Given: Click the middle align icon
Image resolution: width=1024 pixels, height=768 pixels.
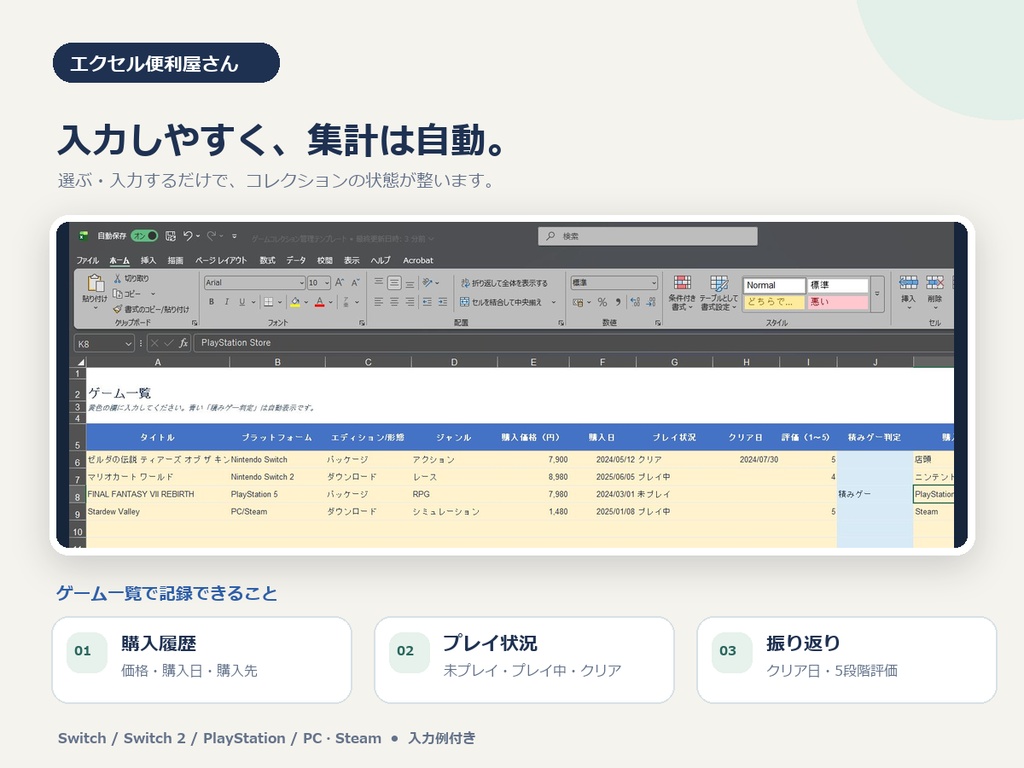Looking at the screenshot, I should click(x=394, y=283).
